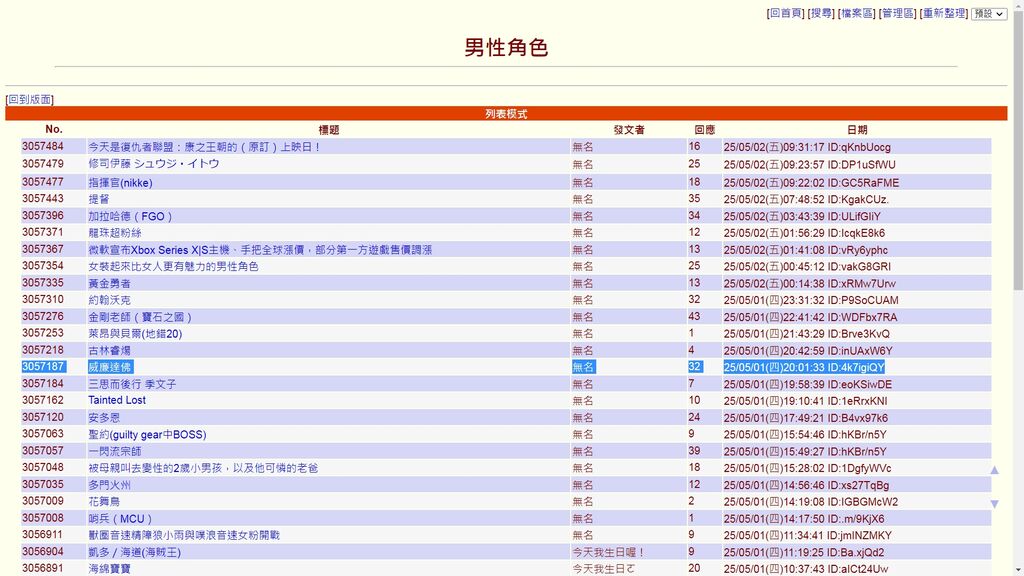The width and height of the screenshot is (1024, 576).
Task: Go to 回首頁 link
Action: (x=786, y=13)
